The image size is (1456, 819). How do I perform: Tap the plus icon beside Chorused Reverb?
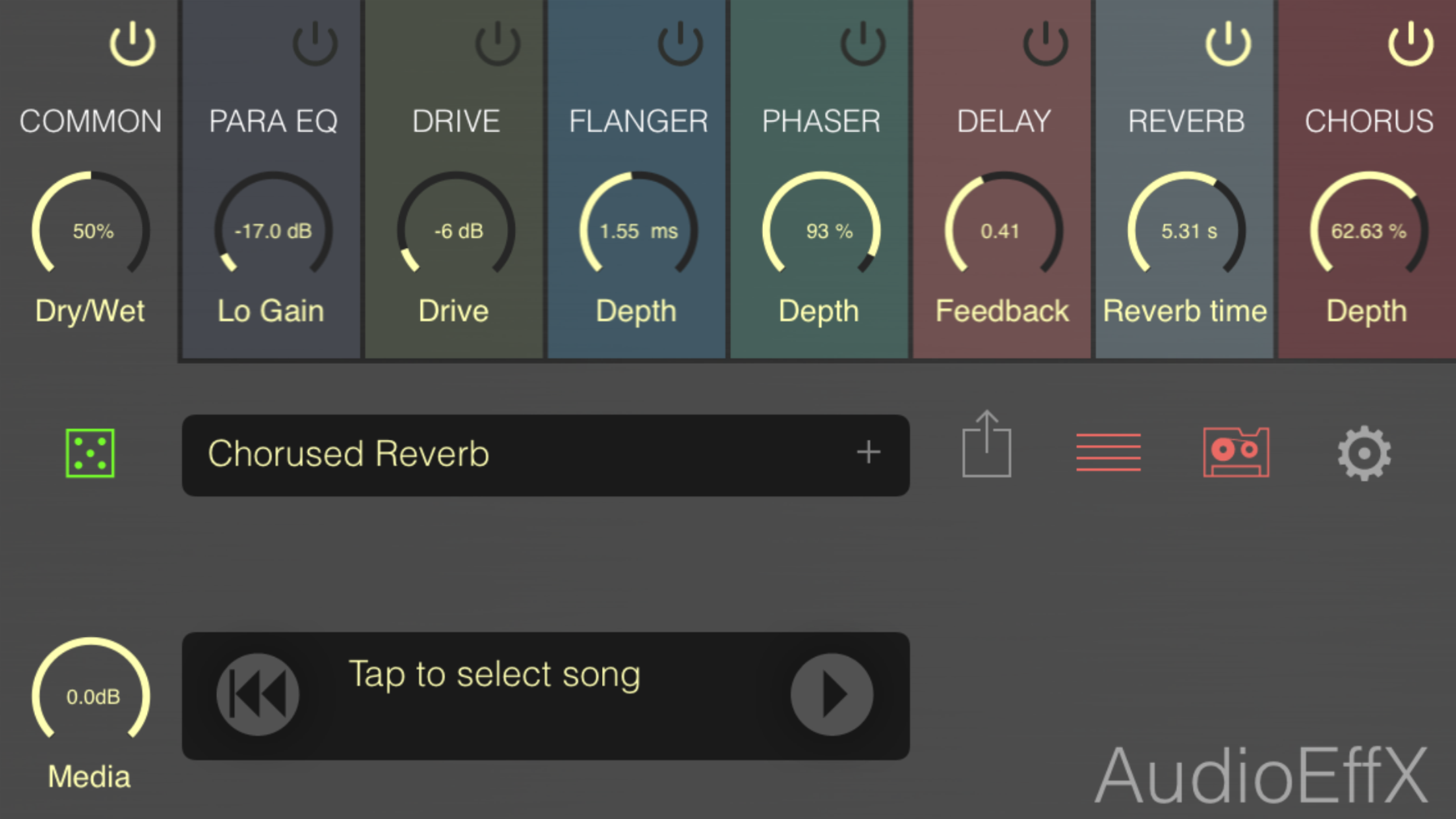[x=868, y=453]
